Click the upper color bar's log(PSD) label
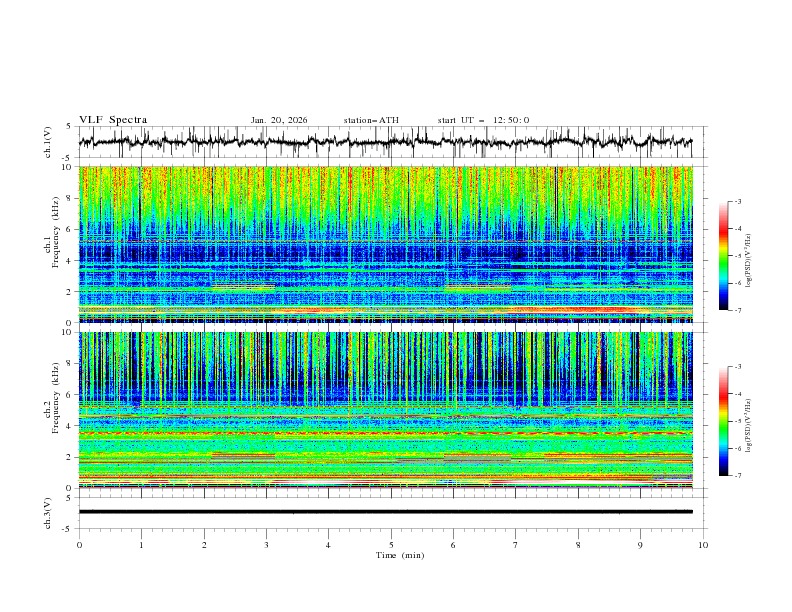This screenshot has width=792, height=612. (749, 261)
